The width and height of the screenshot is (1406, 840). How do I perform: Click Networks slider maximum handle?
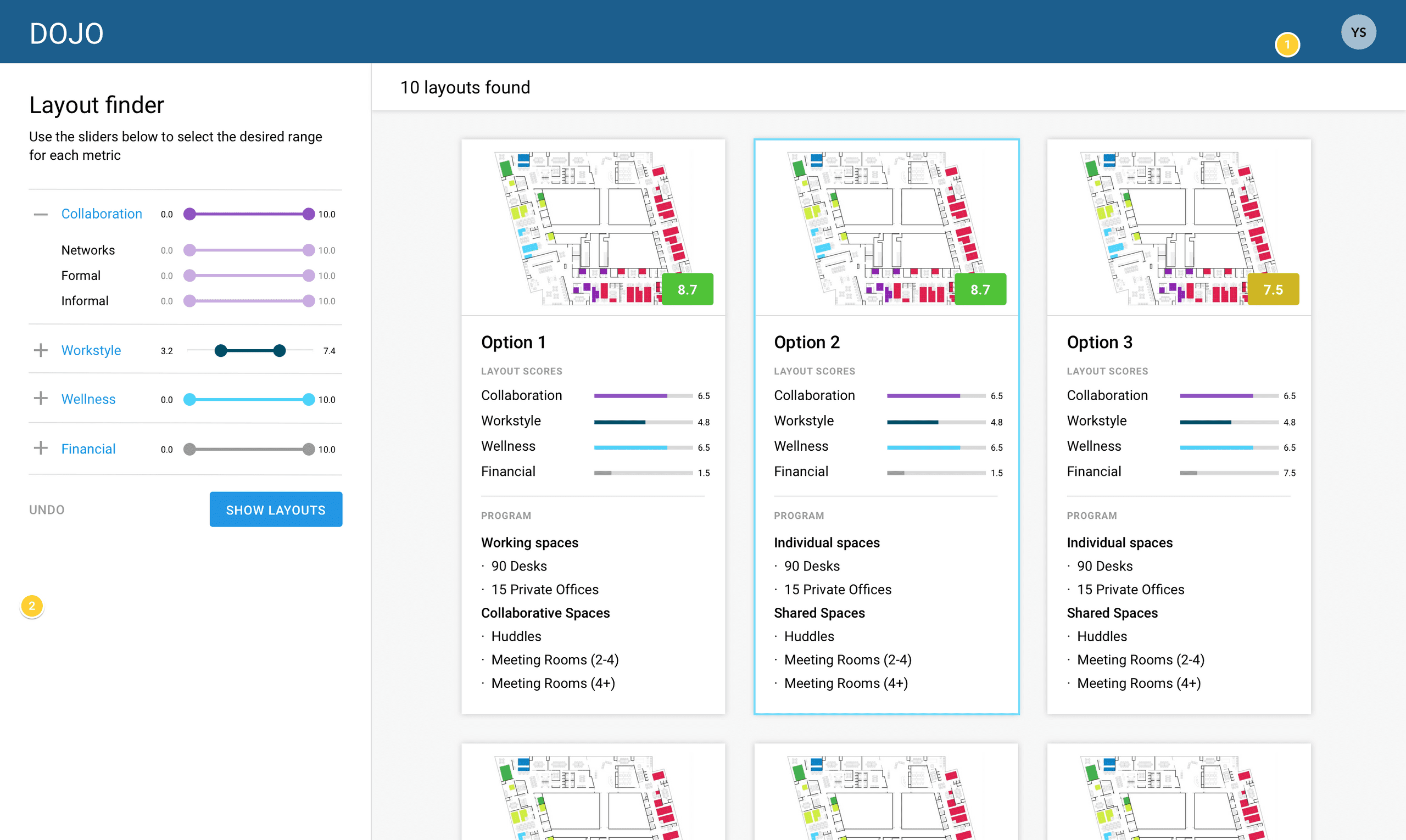tap(309, 250)
